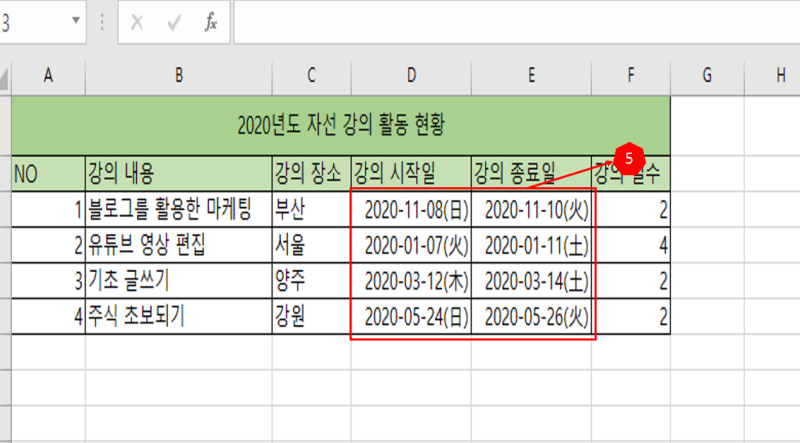Select the cell 주식 초보되기
Viewport: 800px width, 443px height.
(179, 316)
